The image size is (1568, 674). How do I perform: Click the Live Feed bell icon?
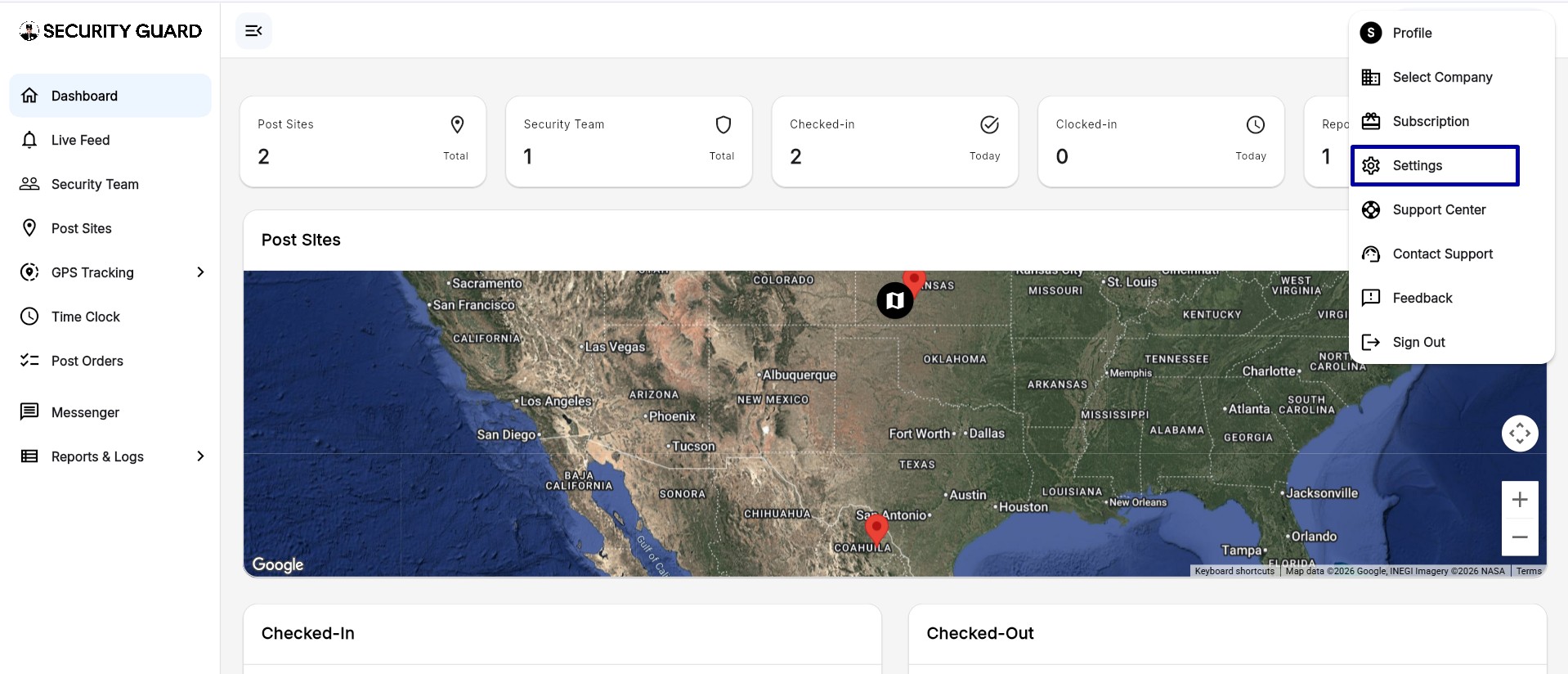[29, 140]
